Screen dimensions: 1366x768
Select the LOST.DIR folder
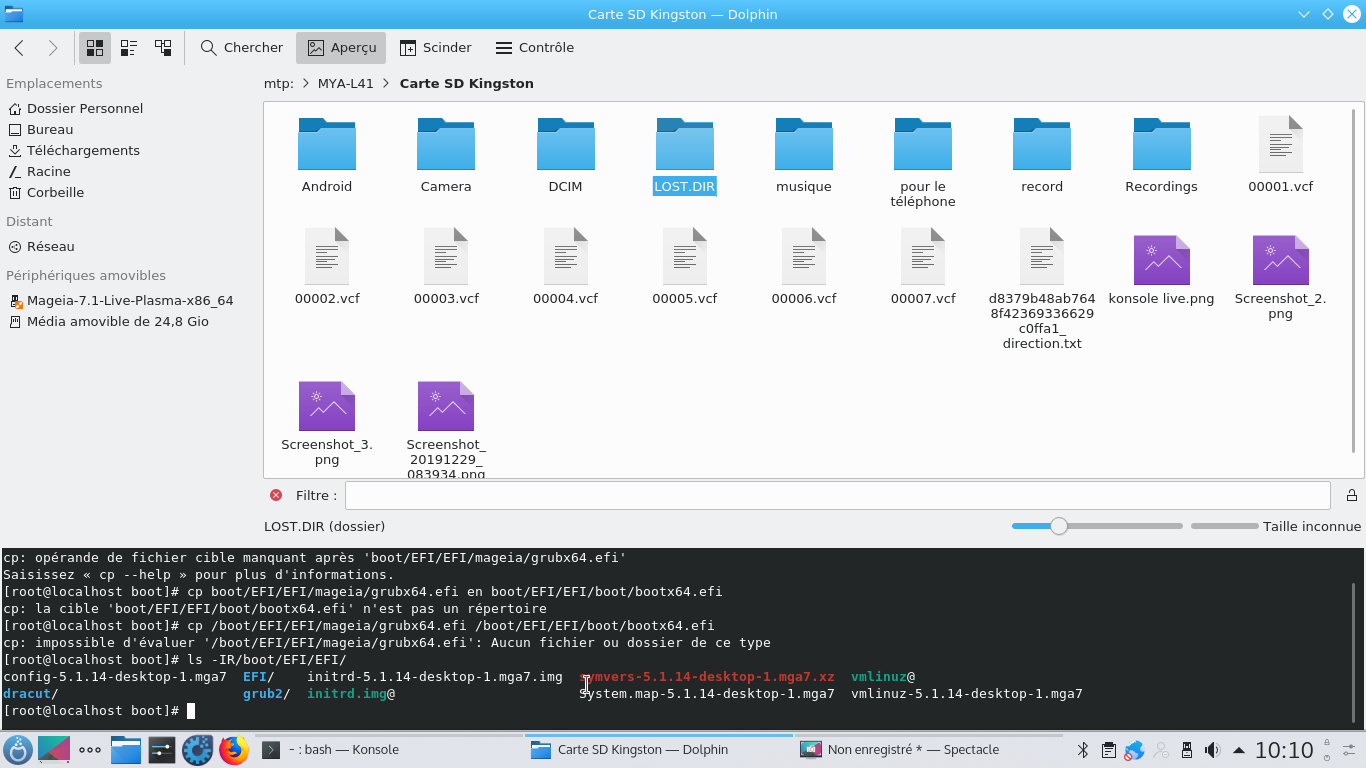pos(684,155)
